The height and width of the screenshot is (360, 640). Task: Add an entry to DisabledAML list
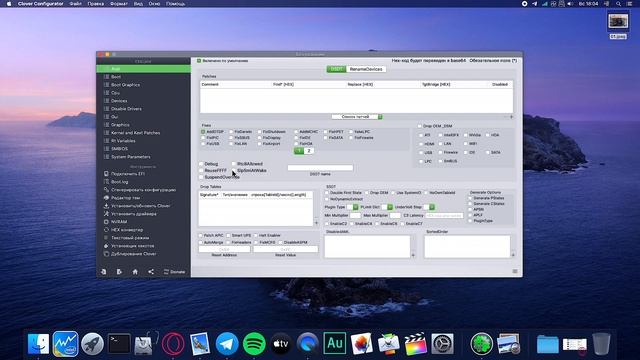click(x=413, y=255)
